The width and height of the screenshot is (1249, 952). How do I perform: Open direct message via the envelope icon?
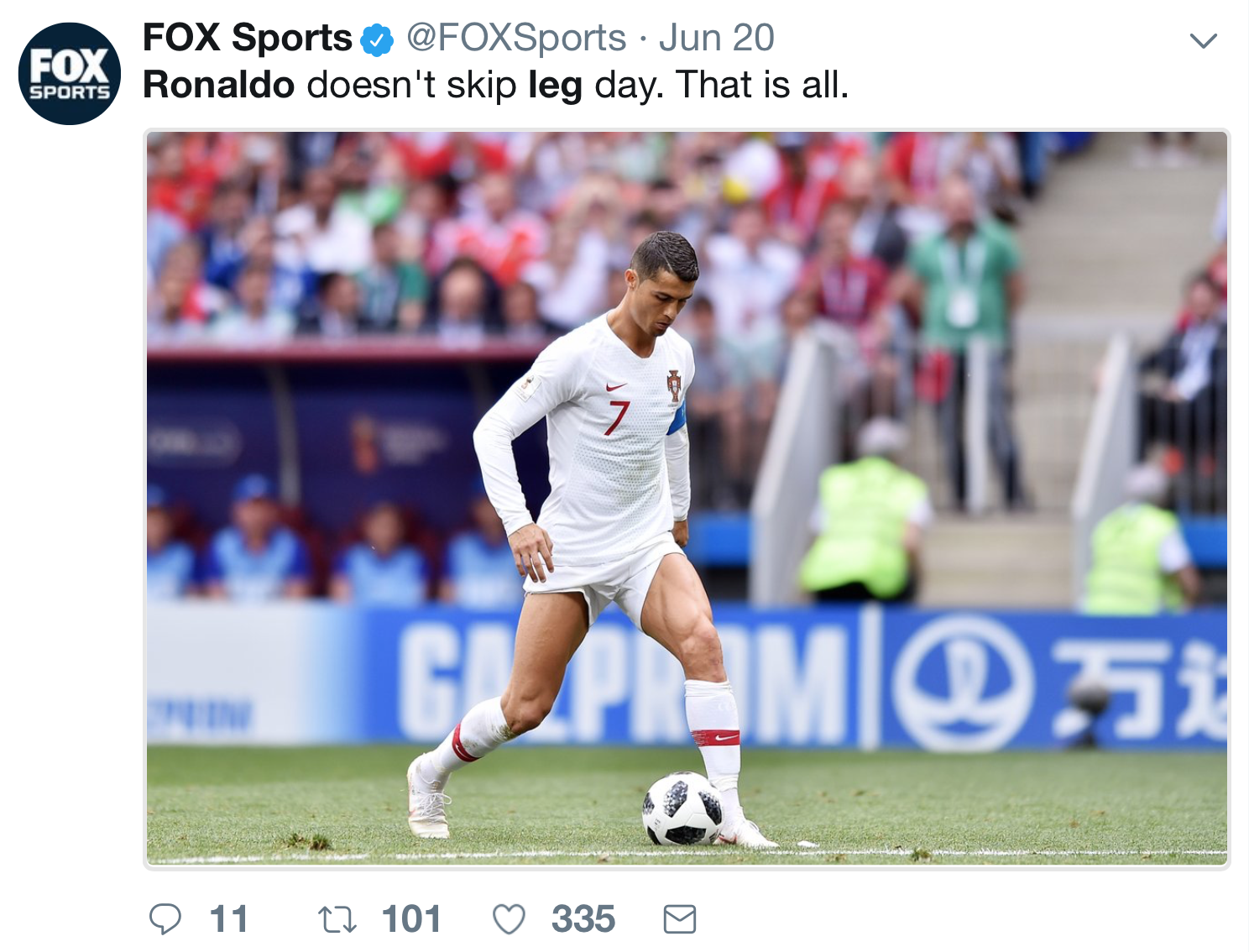click(680, 920)
